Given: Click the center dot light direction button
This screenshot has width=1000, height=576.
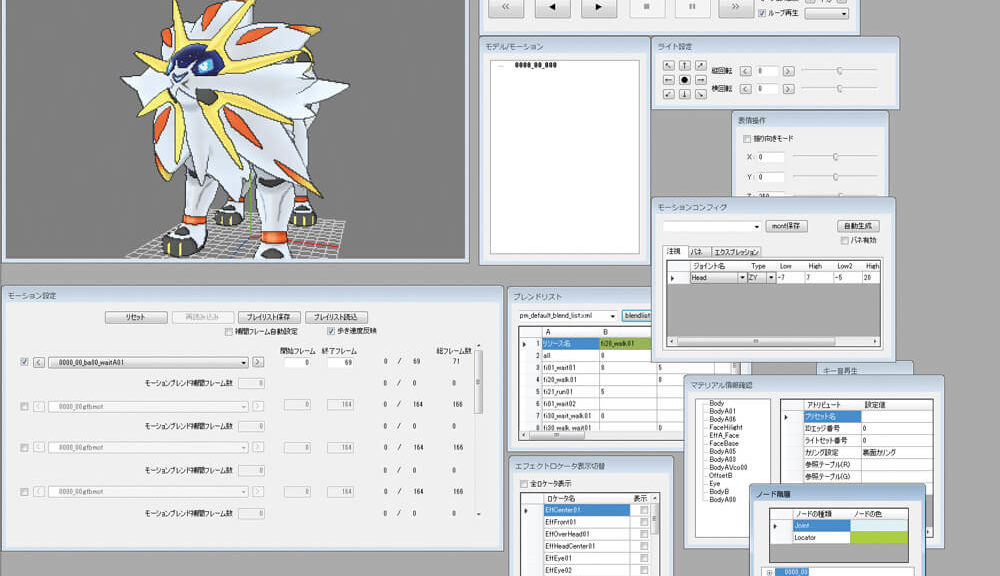Looking at the screenshot, I should (684, 80).
